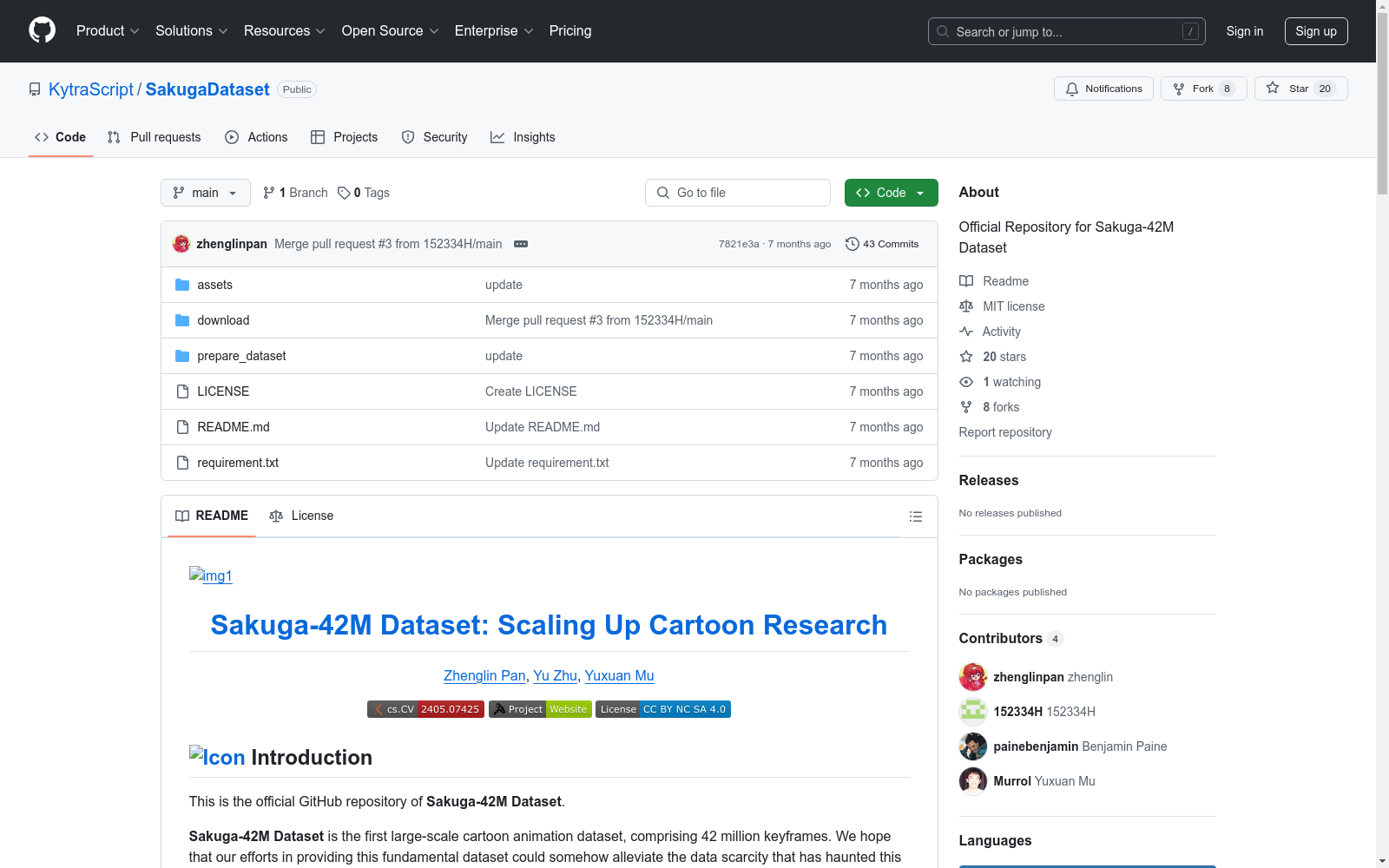The image size is (1389, 868).
Task: Click zhenglinpan's avatar in commit header
Action: [181, 244]
